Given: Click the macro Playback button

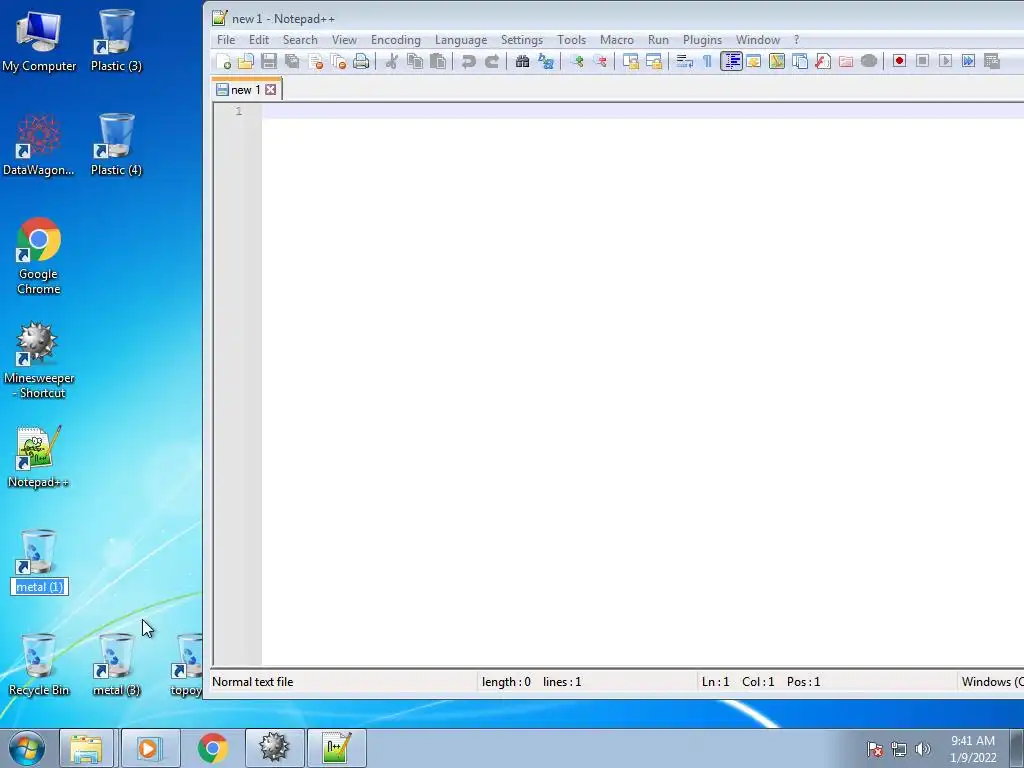Looking at the screenshot, I should 945,61.
